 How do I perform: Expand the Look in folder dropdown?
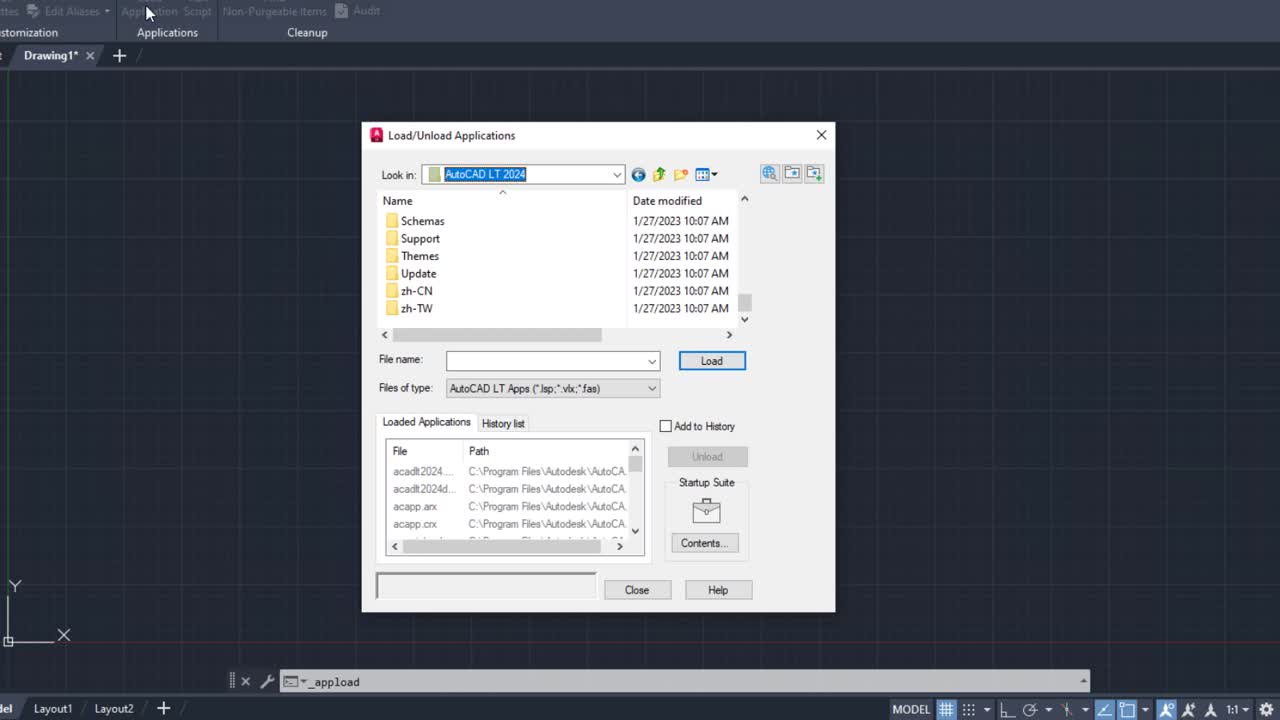(616, 175)
